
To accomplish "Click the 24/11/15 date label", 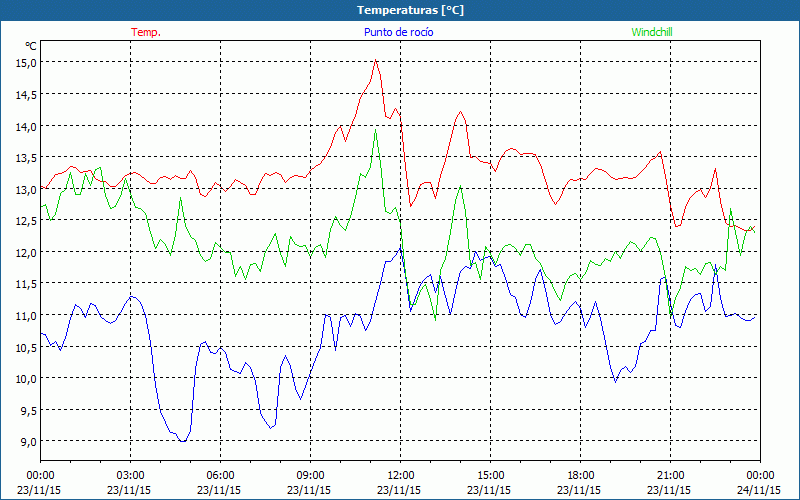I will 759,490.
